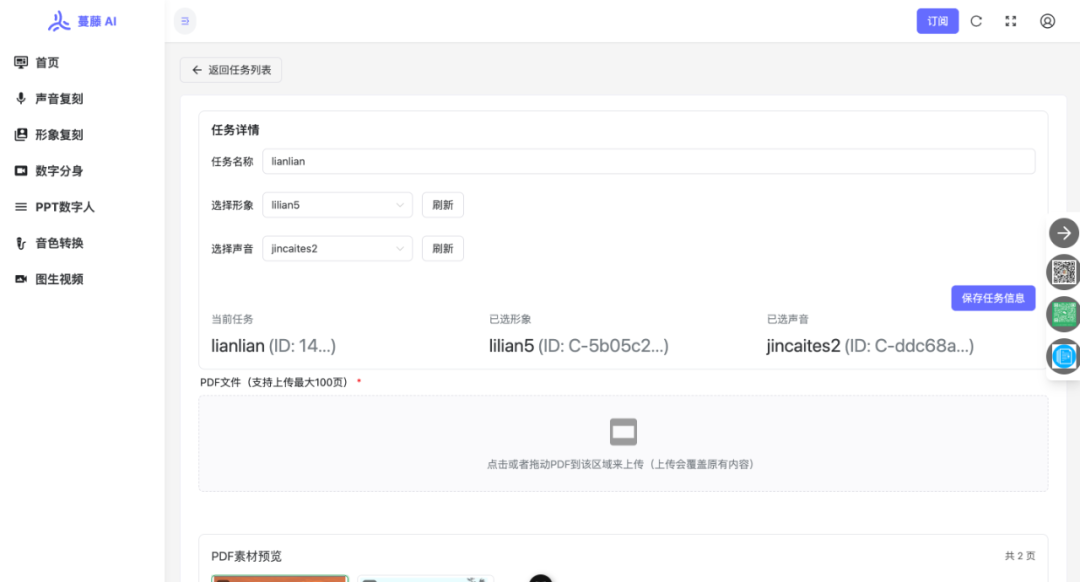Open 图生视频 video generation icon

22,278
